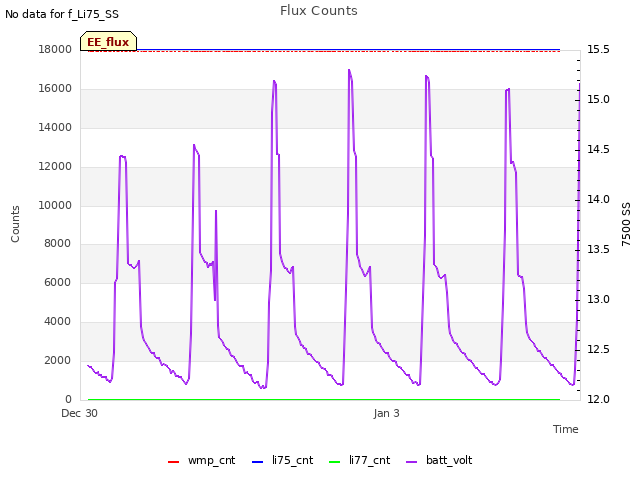
Task: Toggle batt_volt series in legend
Action: pos(439,460)
